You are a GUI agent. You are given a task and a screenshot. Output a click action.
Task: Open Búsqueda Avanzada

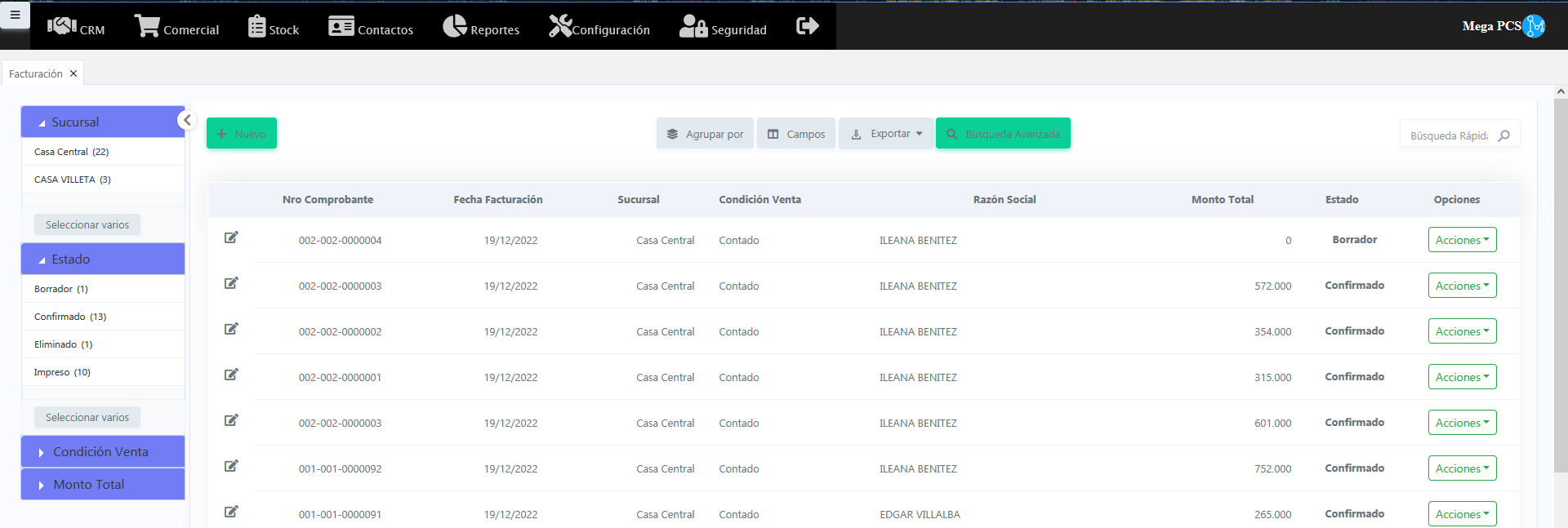click(1003, 134)
